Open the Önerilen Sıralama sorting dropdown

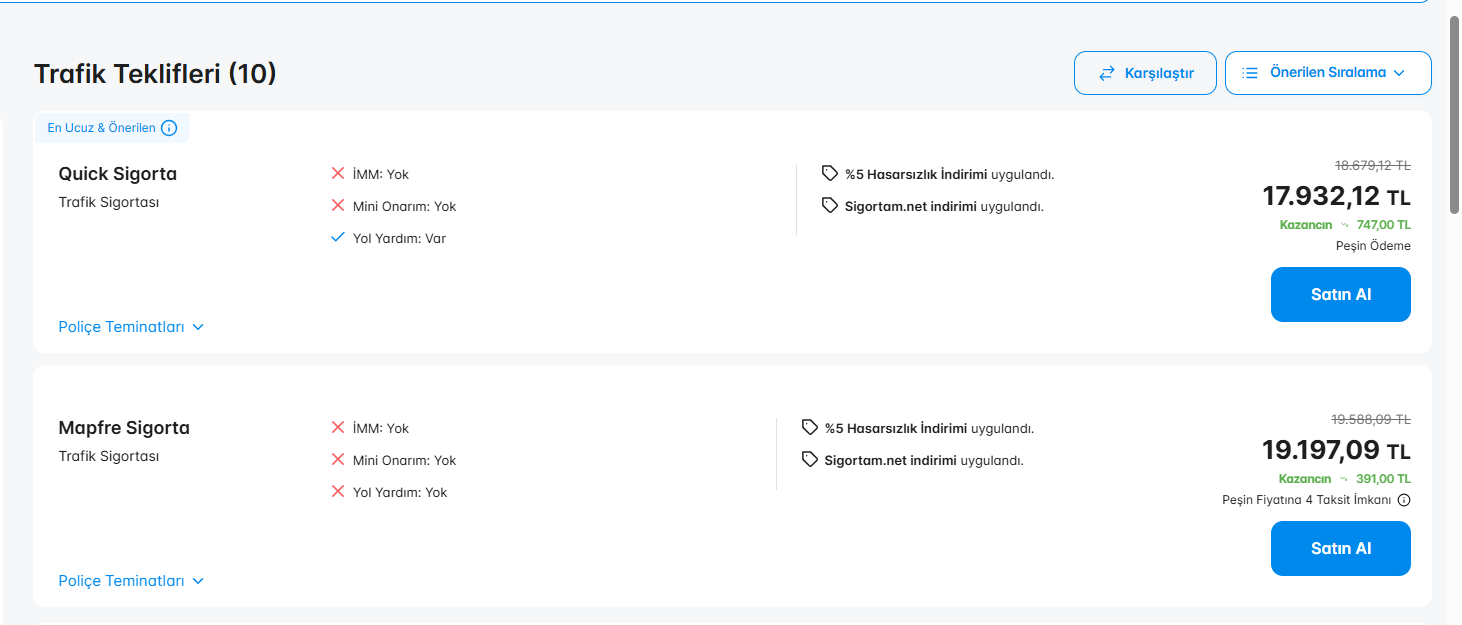click(1328, 73)
